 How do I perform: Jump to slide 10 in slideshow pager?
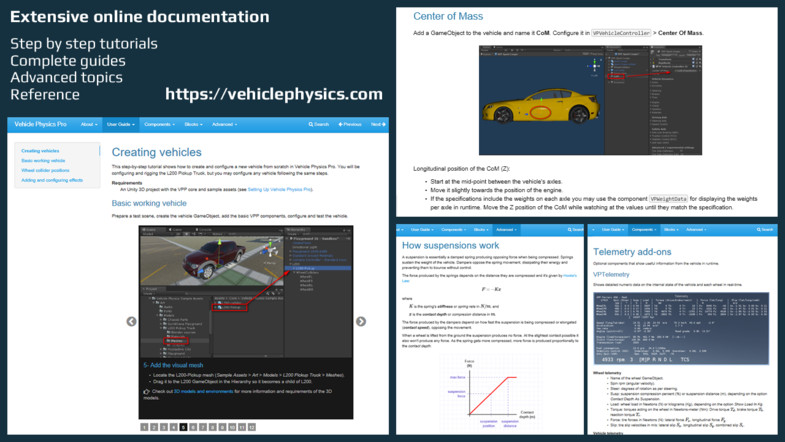232,427
